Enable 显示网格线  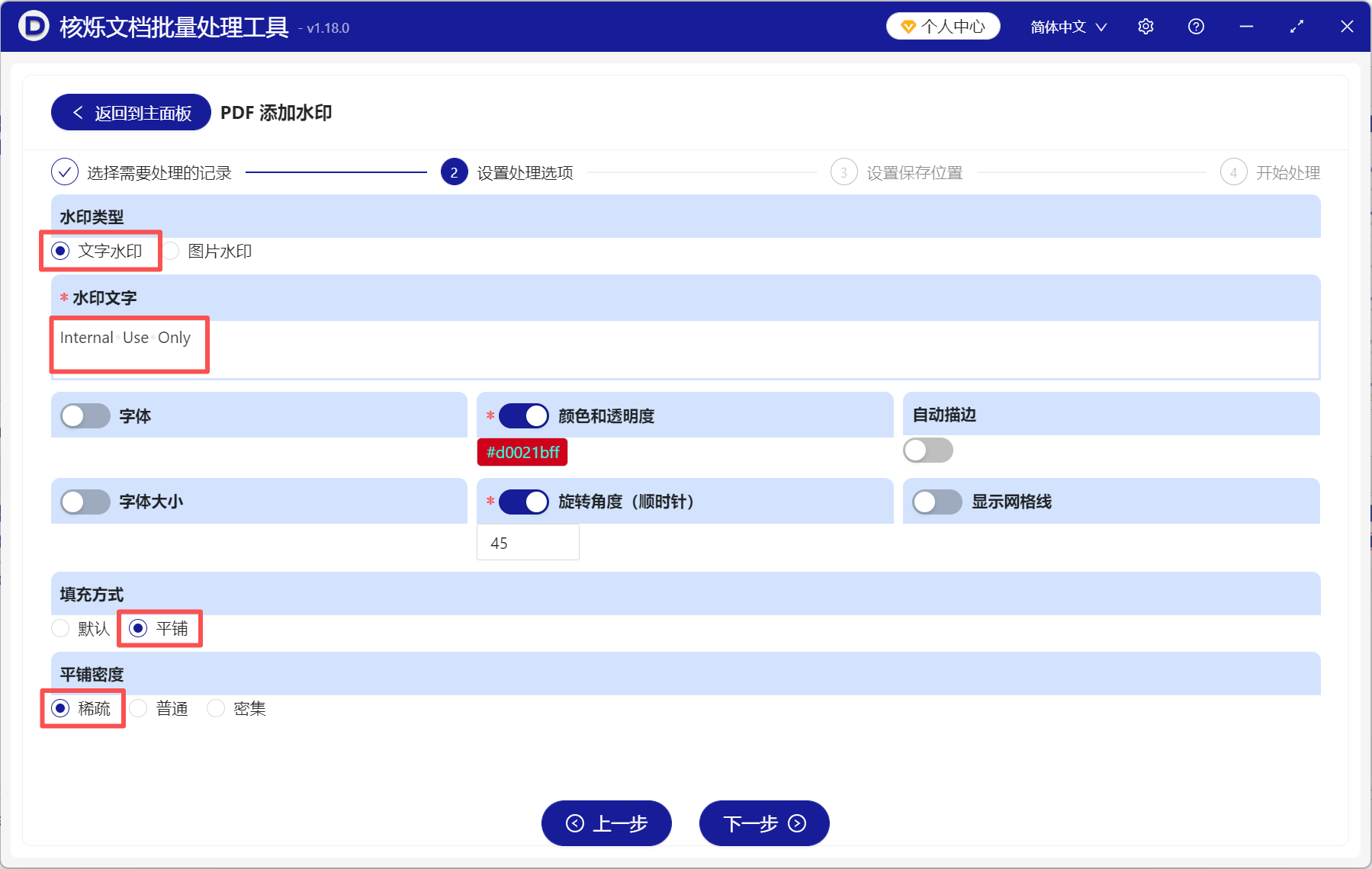pyautogui.click(x=937, y=502)
